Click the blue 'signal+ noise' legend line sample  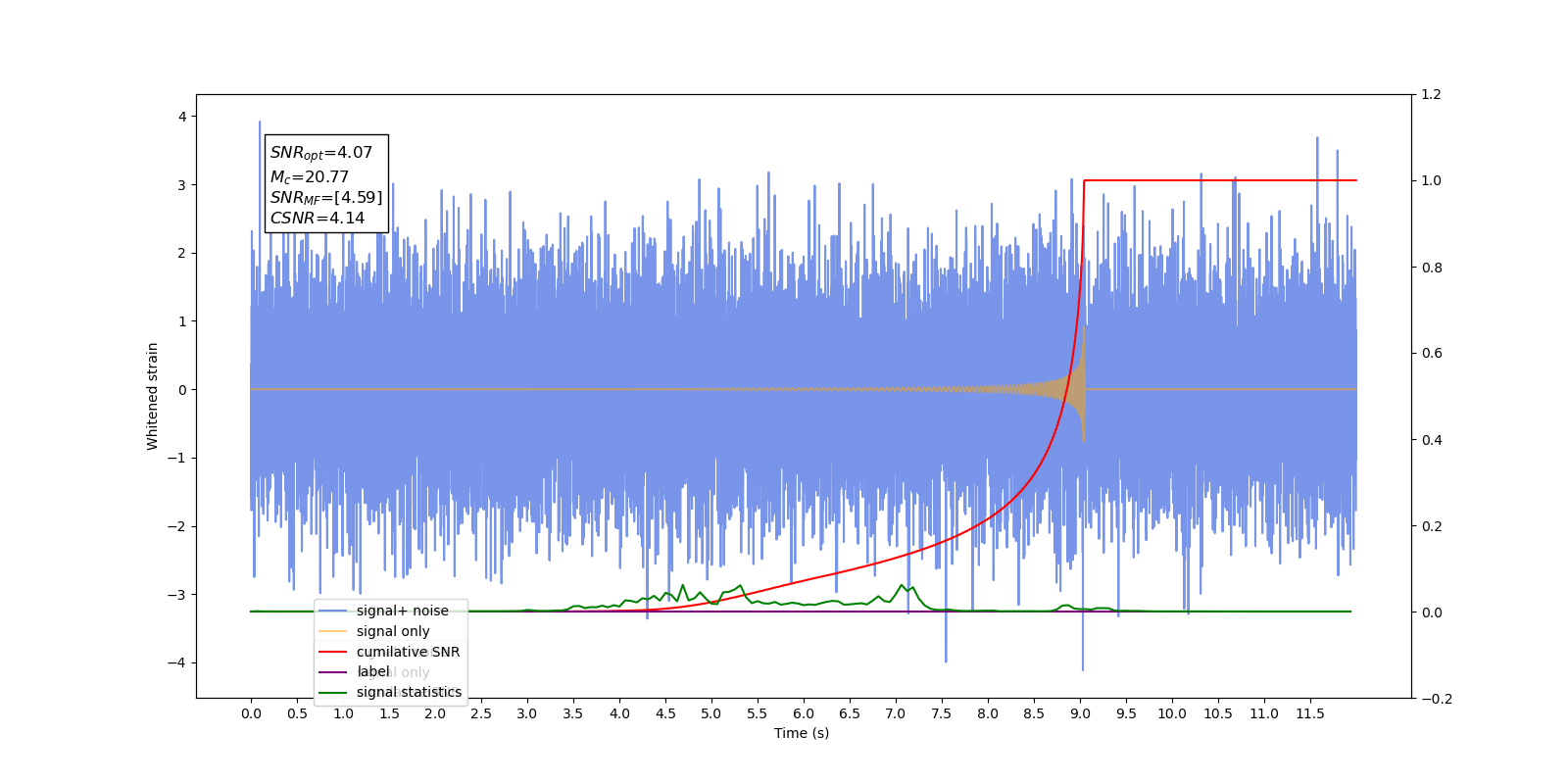pos(333,611)
